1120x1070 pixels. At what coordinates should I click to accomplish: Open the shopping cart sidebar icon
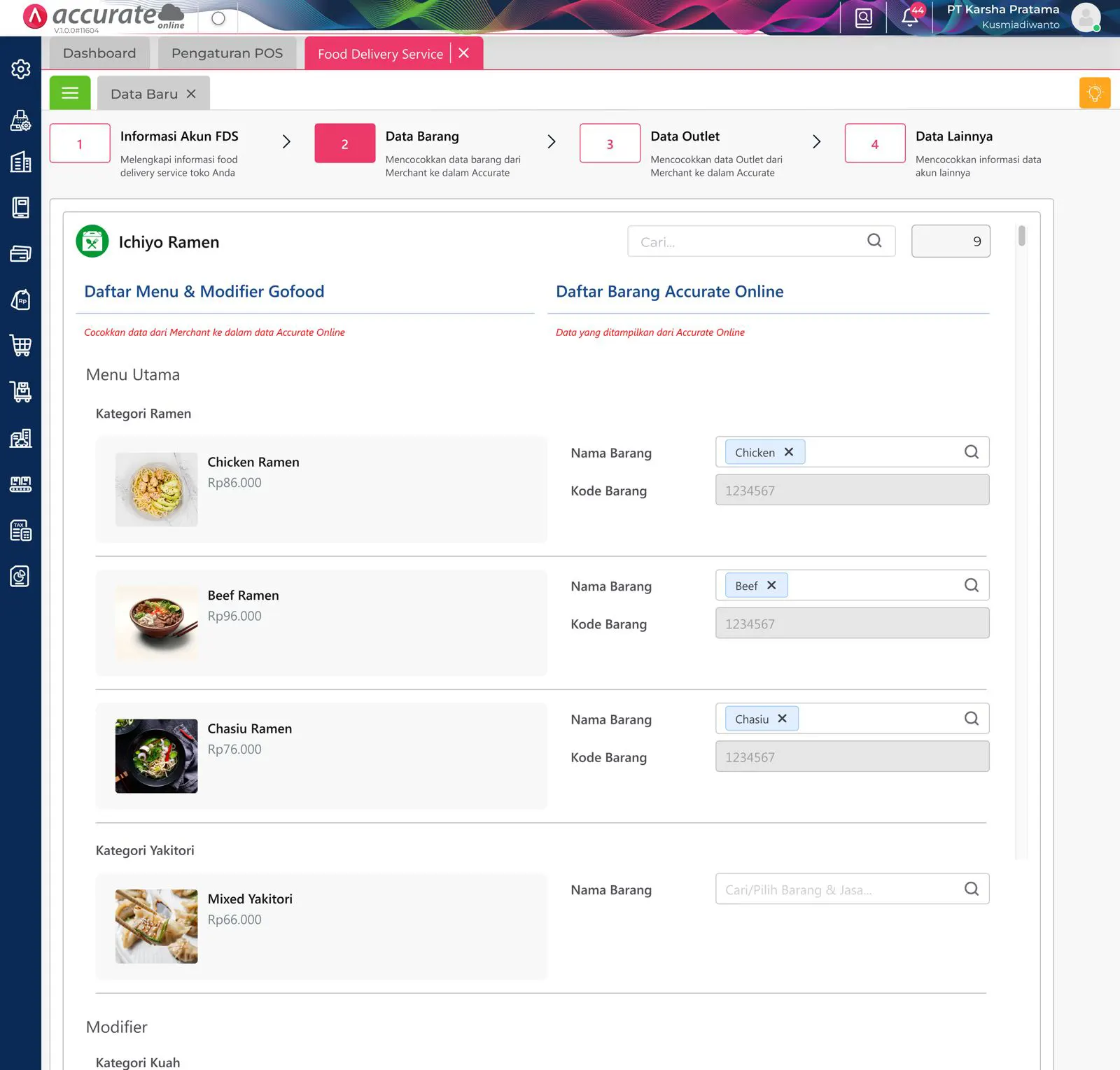point(20,346)
